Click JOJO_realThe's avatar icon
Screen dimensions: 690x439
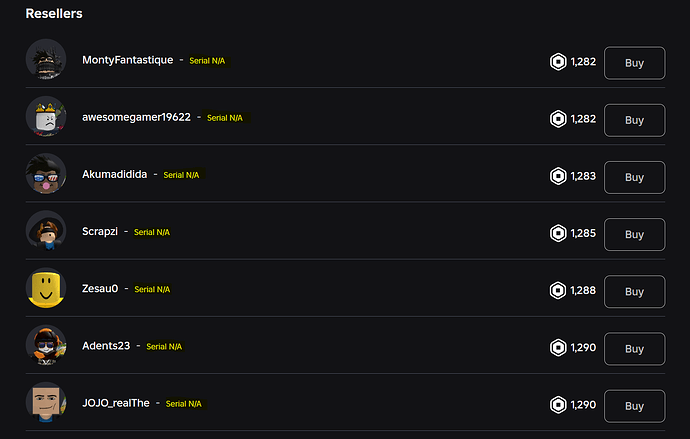click(46, 403)
